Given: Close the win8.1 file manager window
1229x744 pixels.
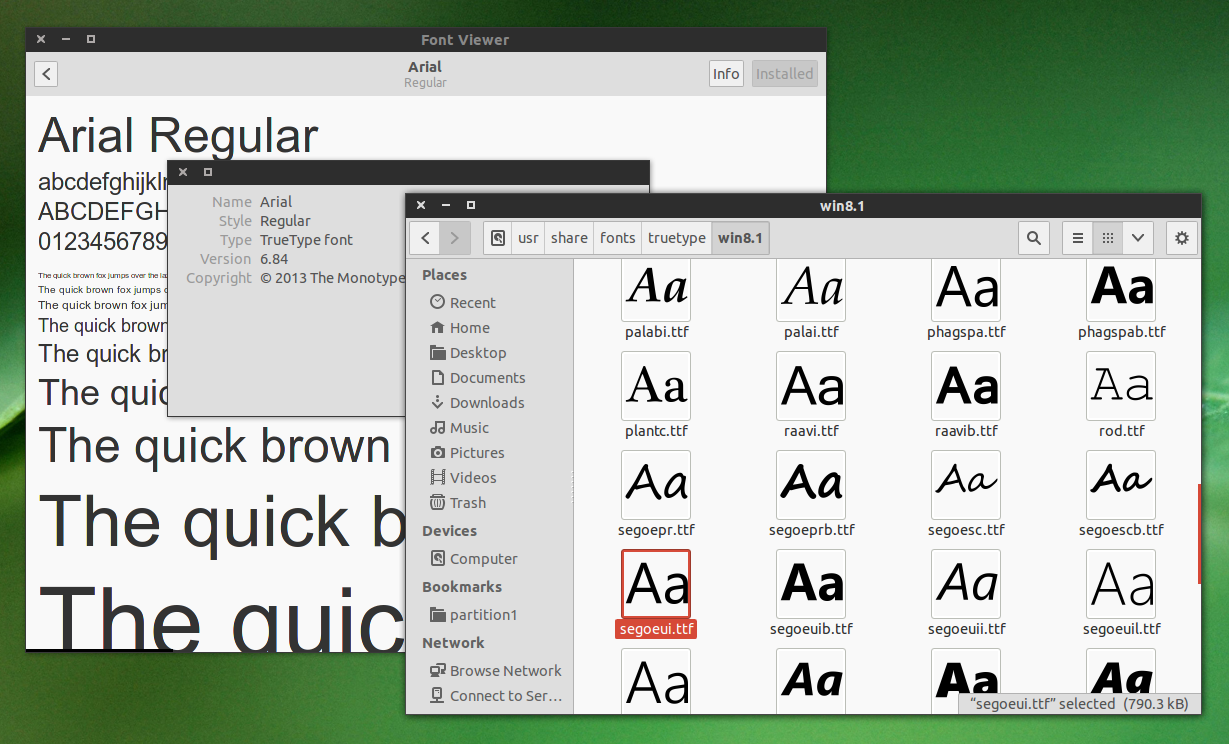Looking at the screenshot, I should click(421, 205).
